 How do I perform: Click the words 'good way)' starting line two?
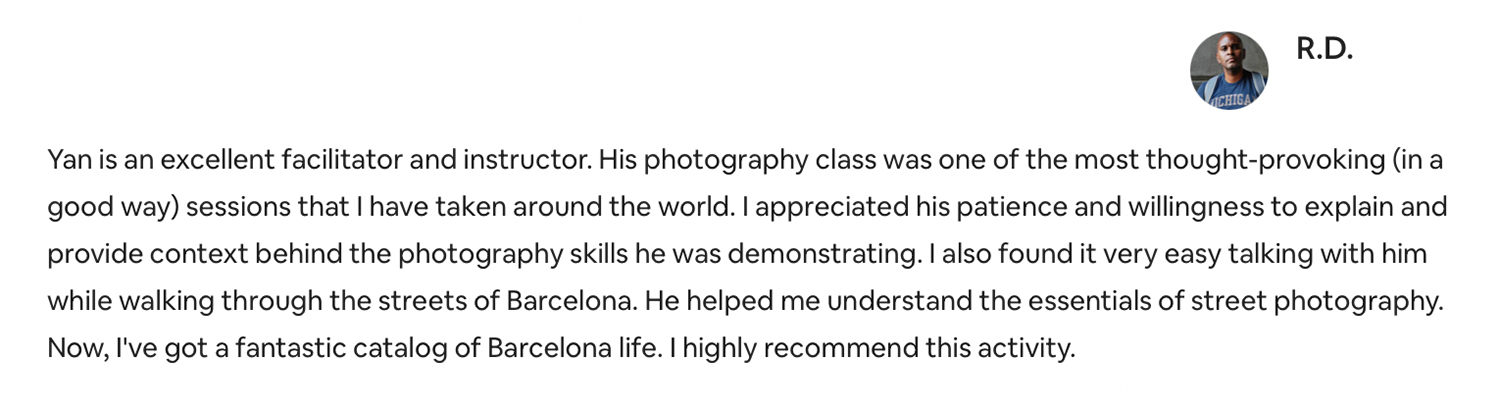pyautogui.click(x=113, y=208)
